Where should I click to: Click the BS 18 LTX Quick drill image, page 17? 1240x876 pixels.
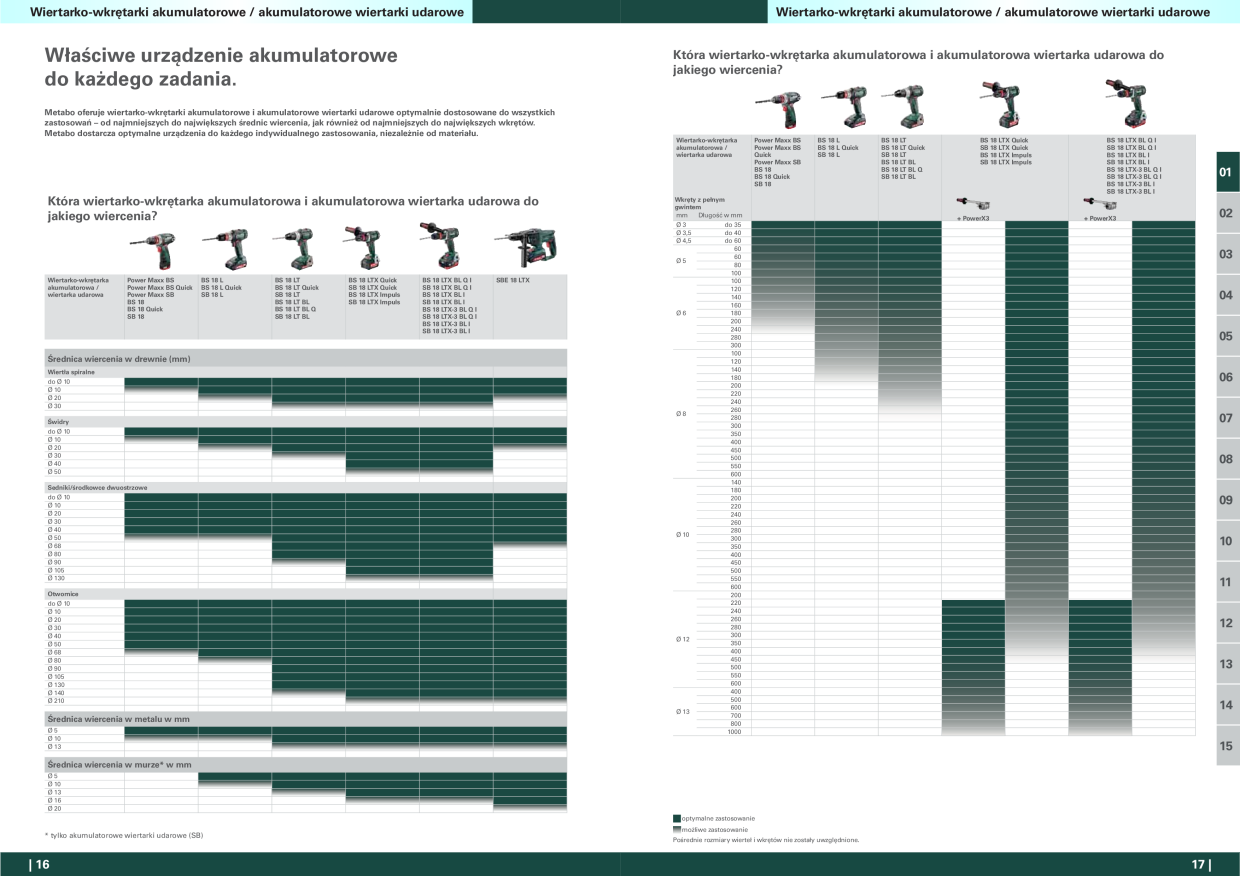click(x=1000, y=106)
